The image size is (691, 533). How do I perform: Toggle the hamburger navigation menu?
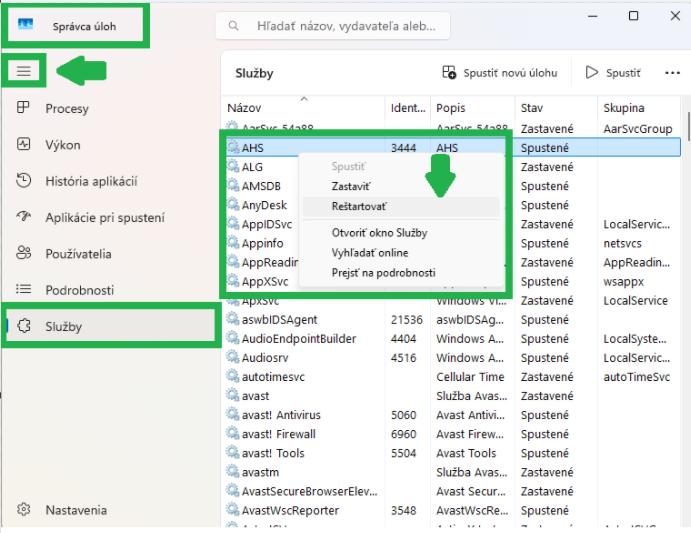[25, 71]
